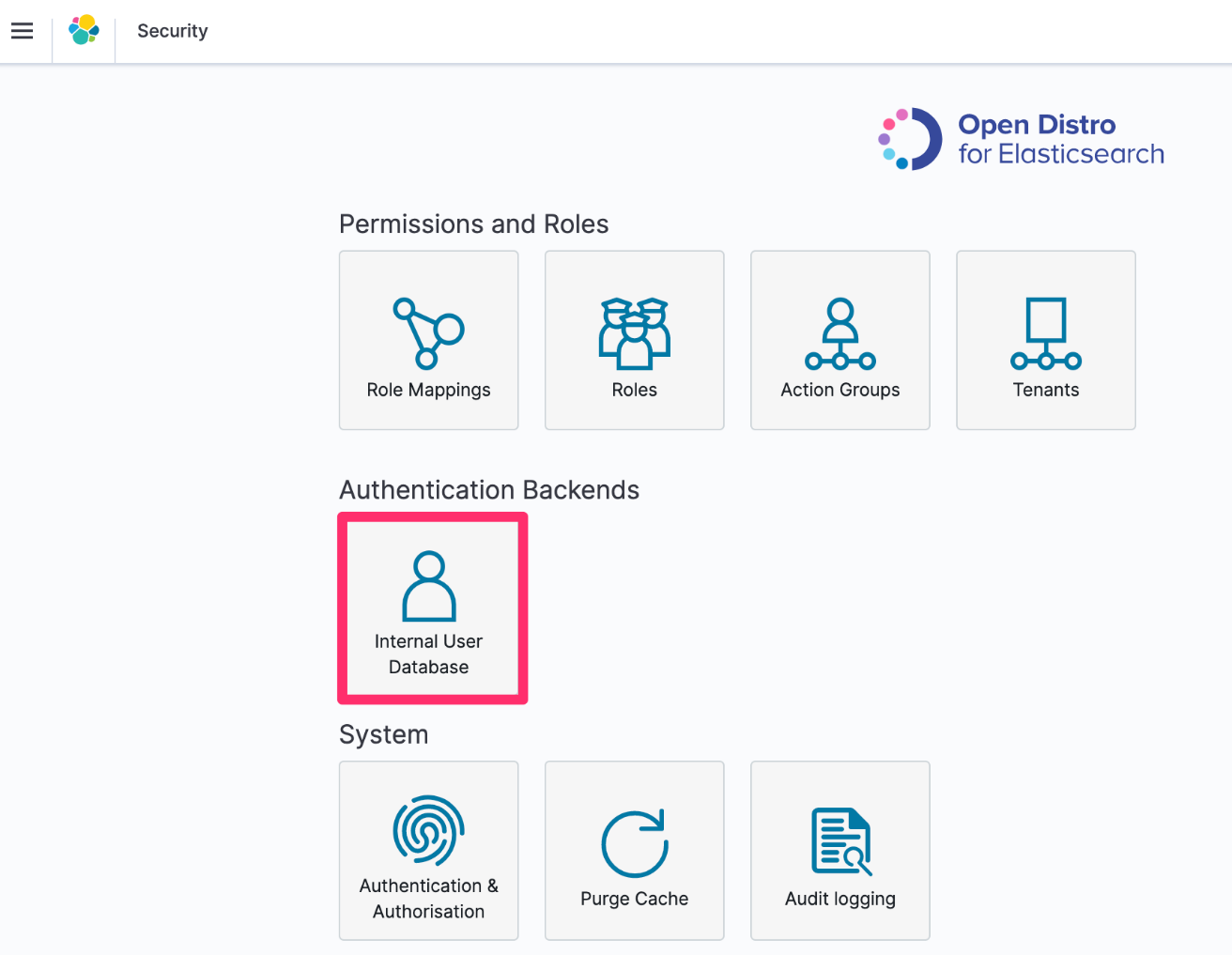Select Authentication & Authorisation fingerprint icon
1232x955 pixels.
click(428, 832)
